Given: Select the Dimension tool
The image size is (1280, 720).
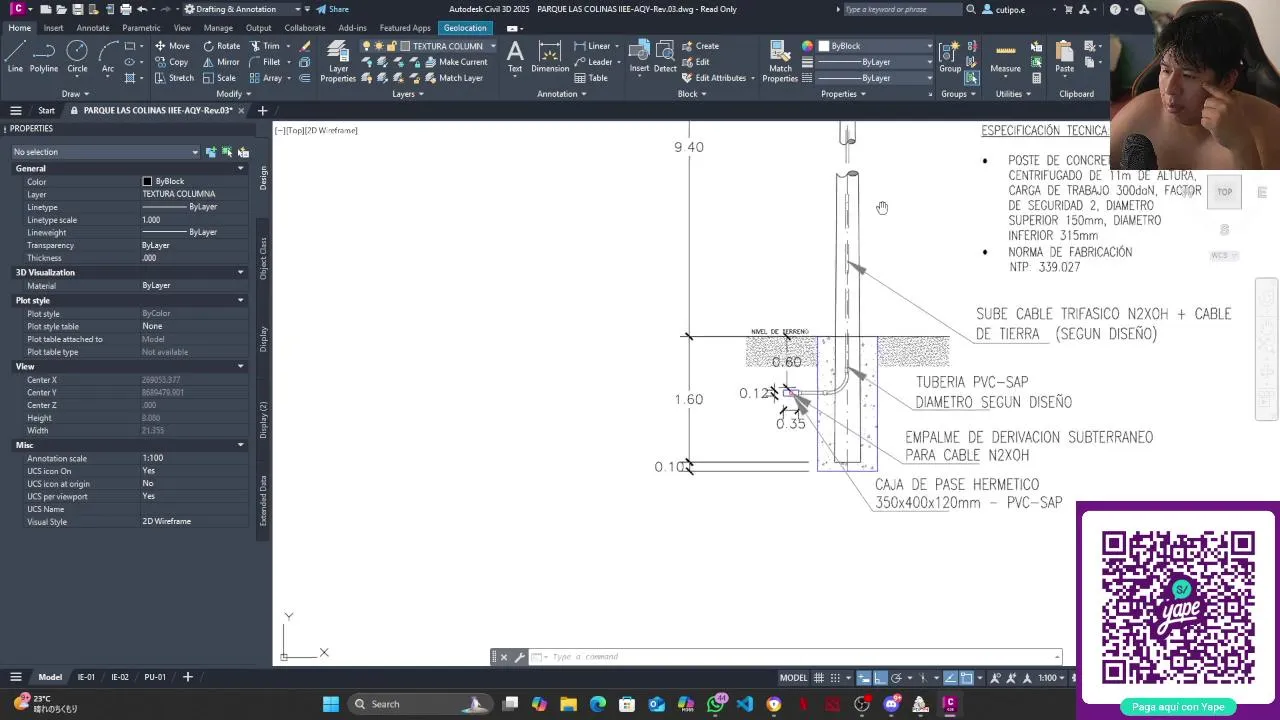Looking at the screenshot, I should pos(550,57).
